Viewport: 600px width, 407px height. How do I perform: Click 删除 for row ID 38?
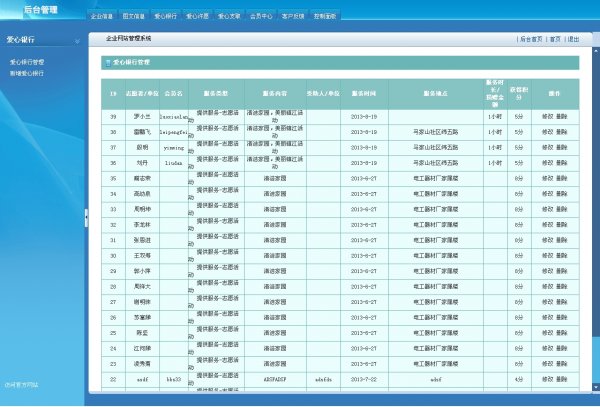coord(561,132)
